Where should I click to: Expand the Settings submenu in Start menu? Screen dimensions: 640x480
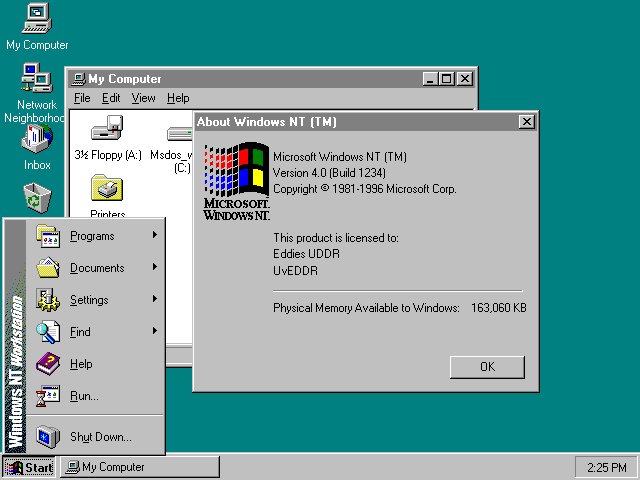point(89,300)
